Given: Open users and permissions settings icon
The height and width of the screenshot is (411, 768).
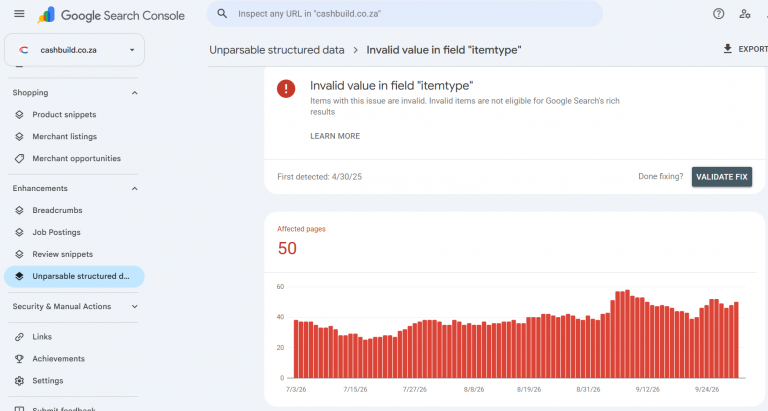Looking at the screenshot, I should [x=744, y=14].
